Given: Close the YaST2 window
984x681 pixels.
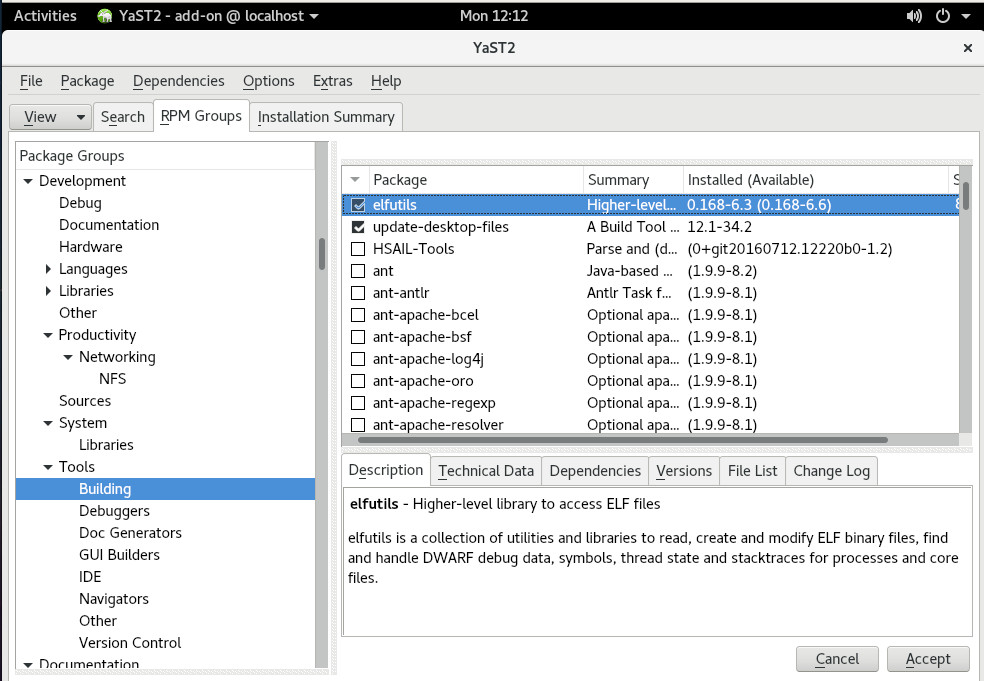Looking at the screenshot, I should 967,47.
